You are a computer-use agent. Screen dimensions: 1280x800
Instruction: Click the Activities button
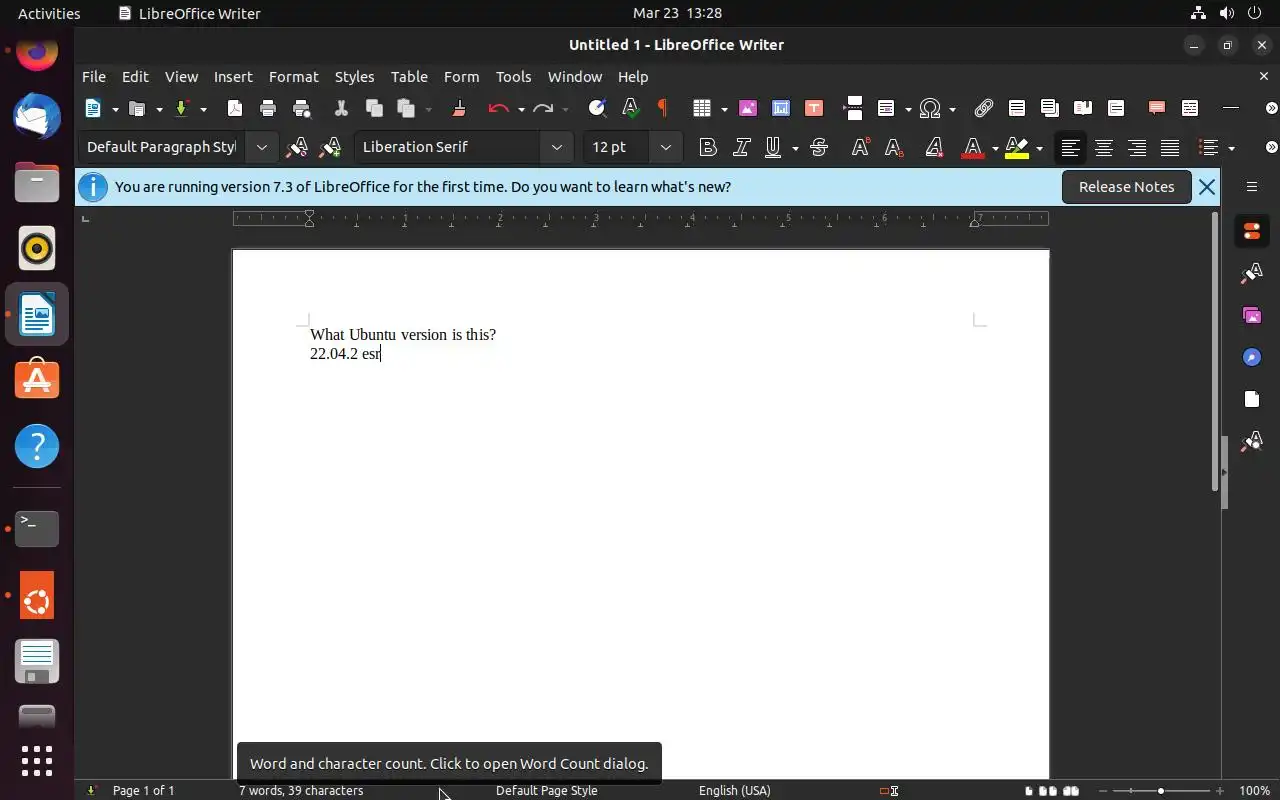(49, 13)
